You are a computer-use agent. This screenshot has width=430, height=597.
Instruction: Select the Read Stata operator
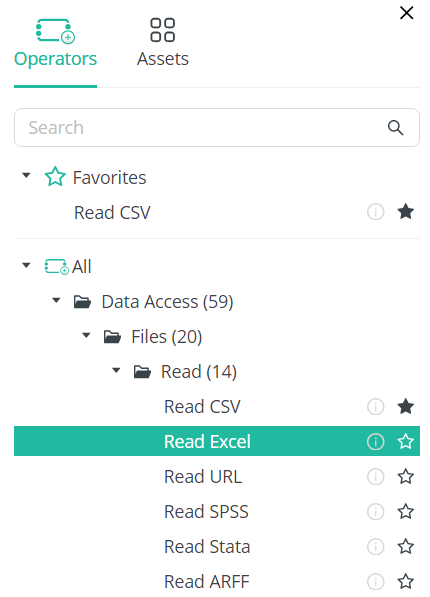click(207, 547)
